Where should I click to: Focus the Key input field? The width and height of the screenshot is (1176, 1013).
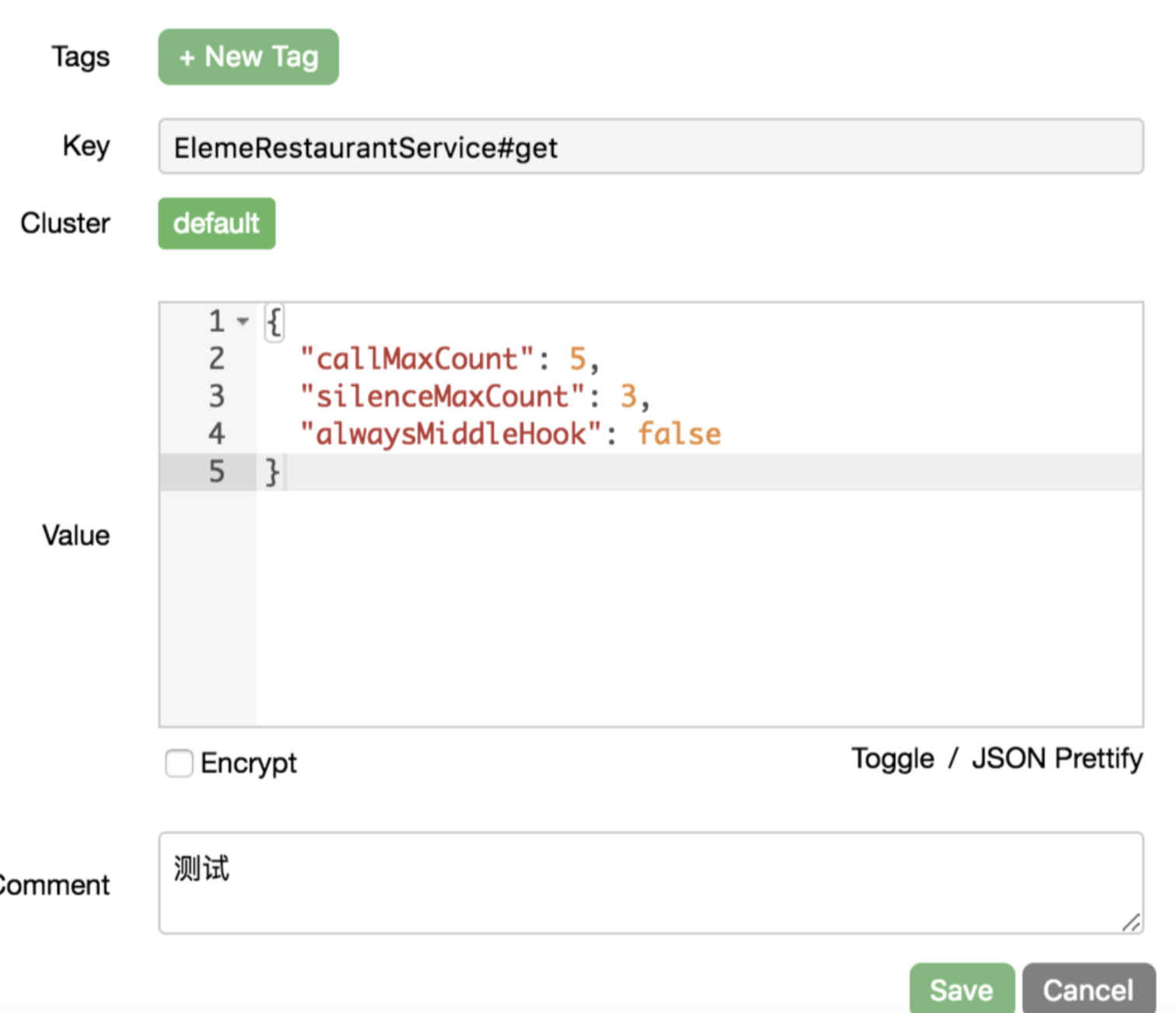pyautogui.click(x=650, y=146)
